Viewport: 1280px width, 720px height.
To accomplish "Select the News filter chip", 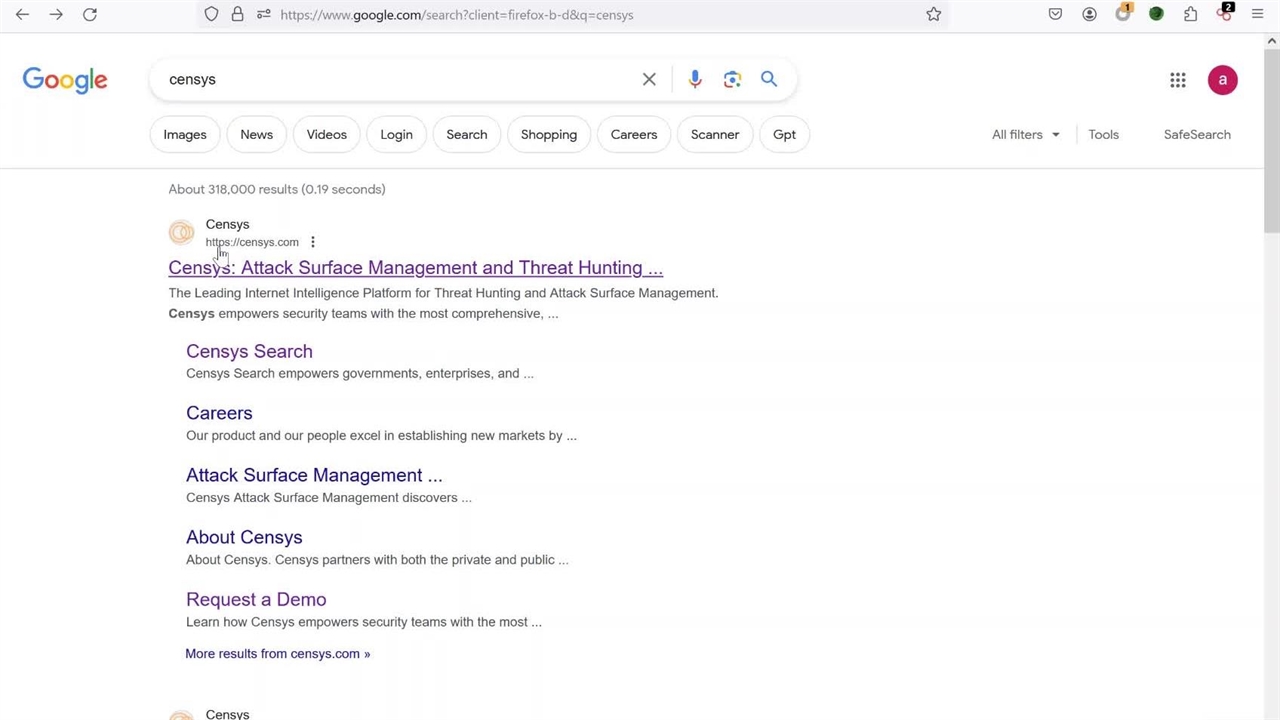I will click(256, 134).
